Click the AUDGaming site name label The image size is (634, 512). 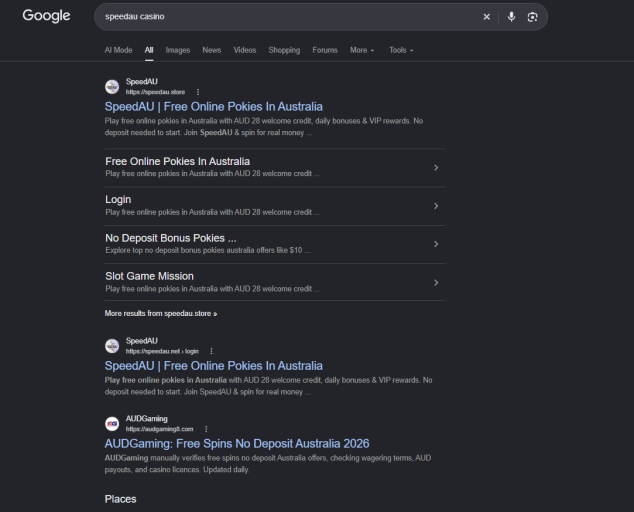[146, 419]
